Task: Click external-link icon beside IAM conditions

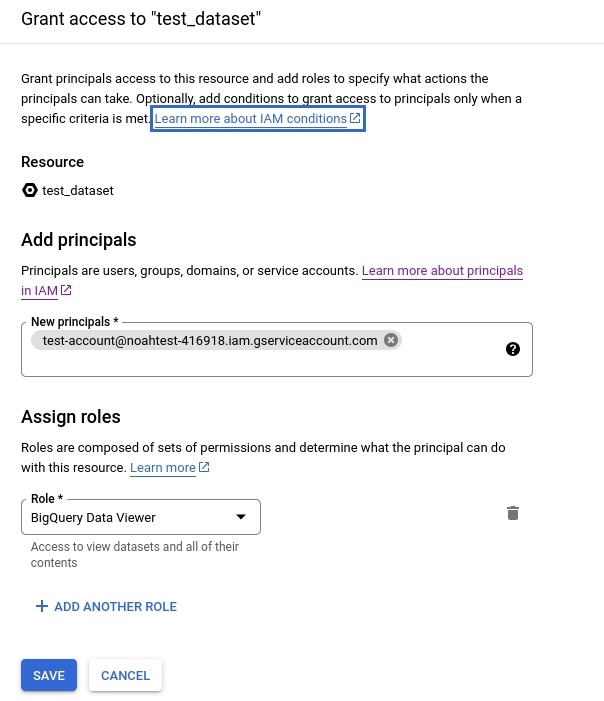Action: pos(355,119)
